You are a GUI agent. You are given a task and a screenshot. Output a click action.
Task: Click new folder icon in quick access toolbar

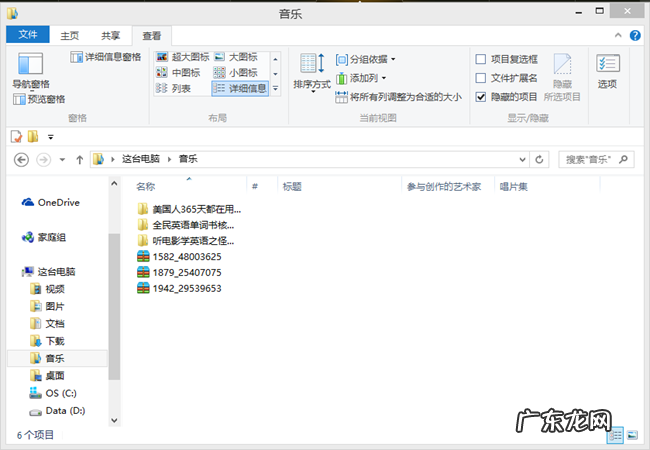coord(33,136)
